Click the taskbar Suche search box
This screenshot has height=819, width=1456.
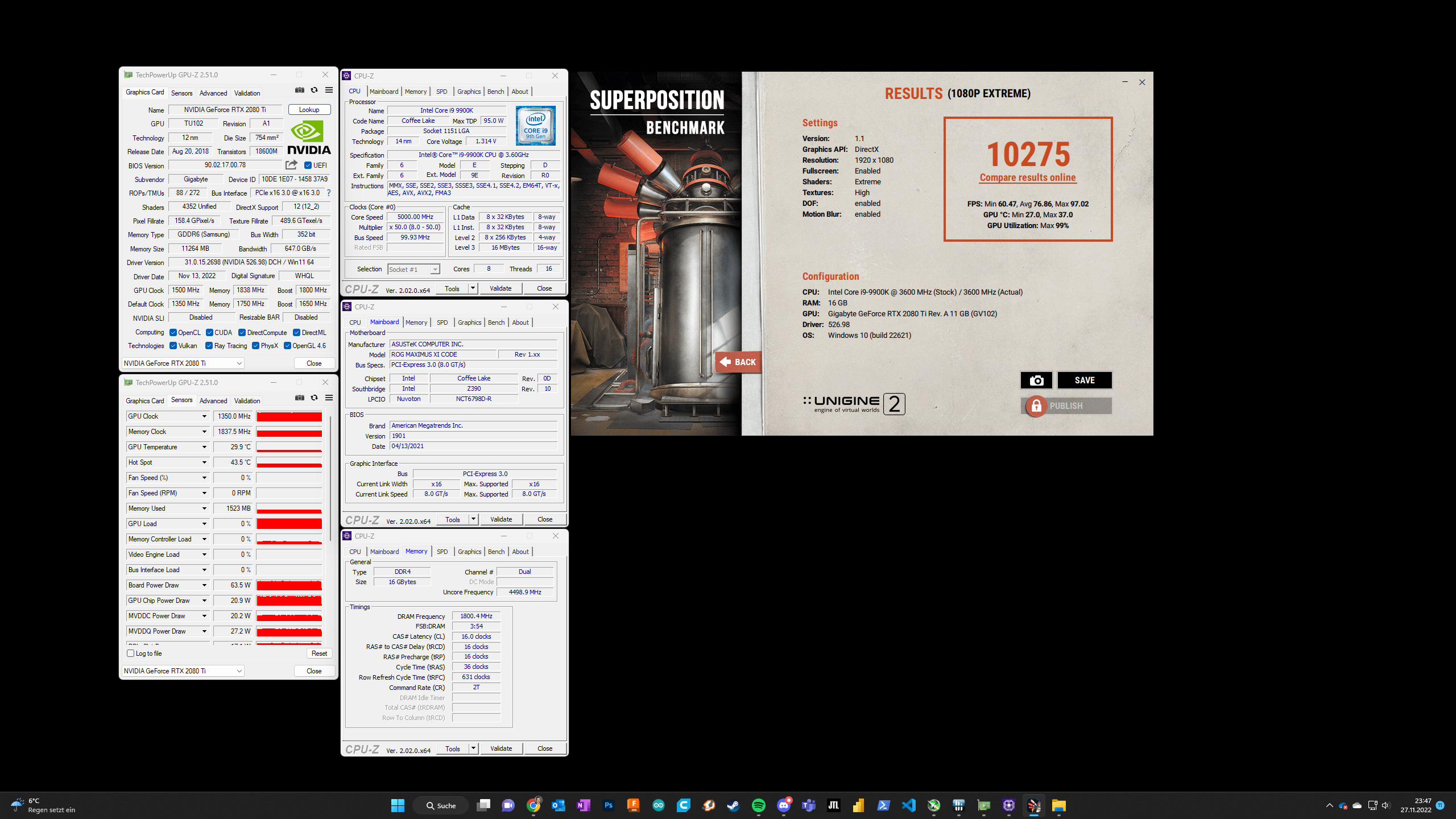click(x=441, y=805)
